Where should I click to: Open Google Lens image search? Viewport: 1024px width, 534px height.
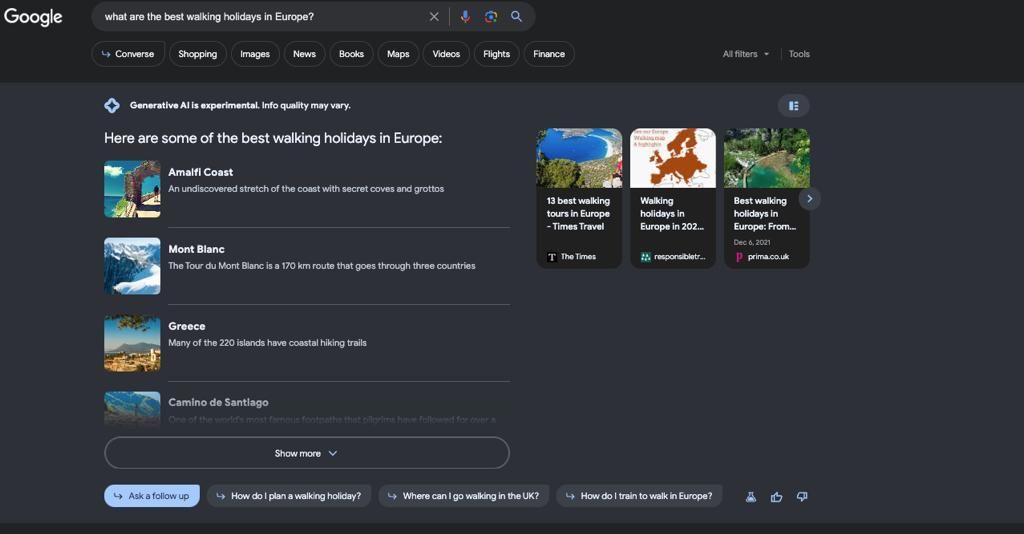pos(491,17)
